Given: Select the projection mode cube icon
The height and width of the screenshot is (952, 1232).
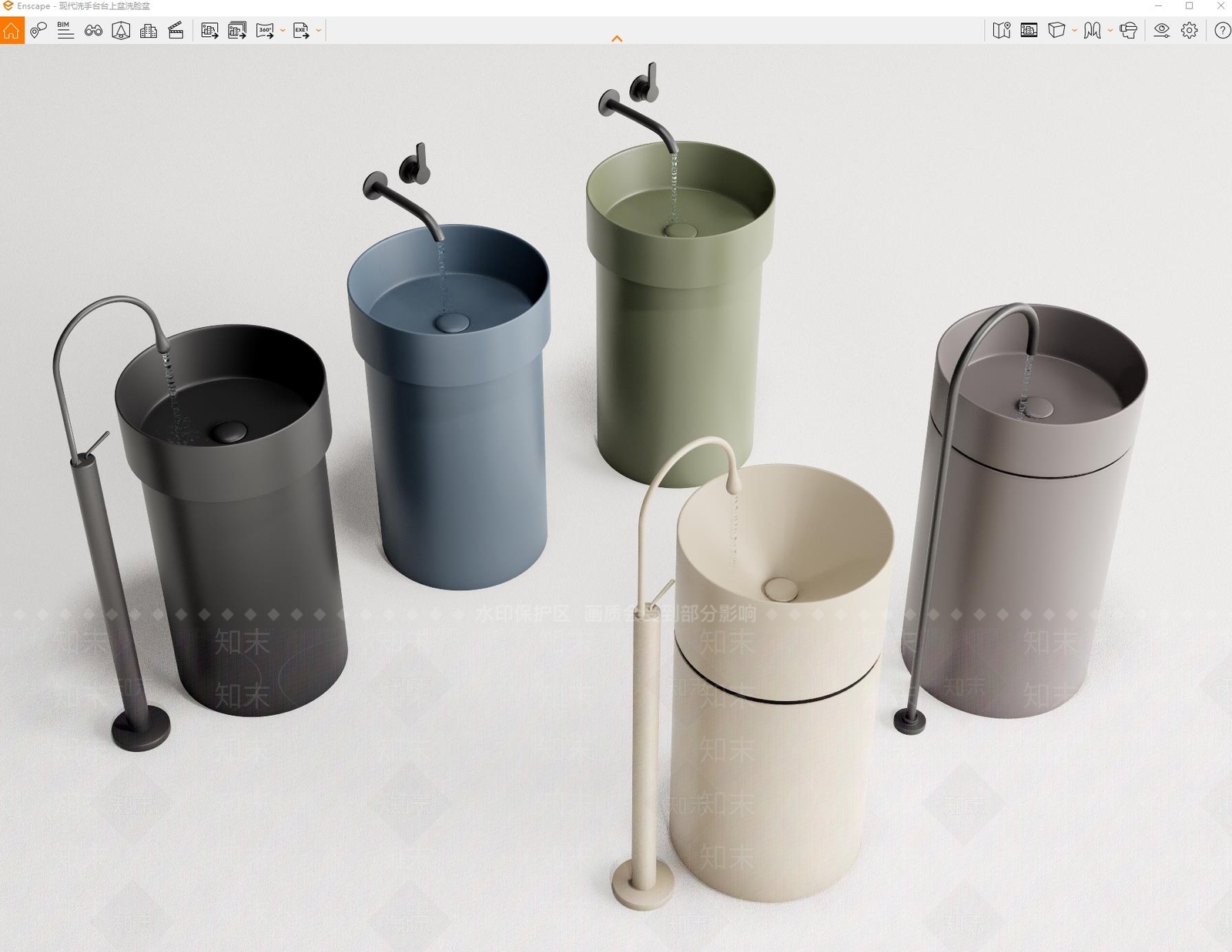Looking at the screenshot, I should (x=1057, y=31).
